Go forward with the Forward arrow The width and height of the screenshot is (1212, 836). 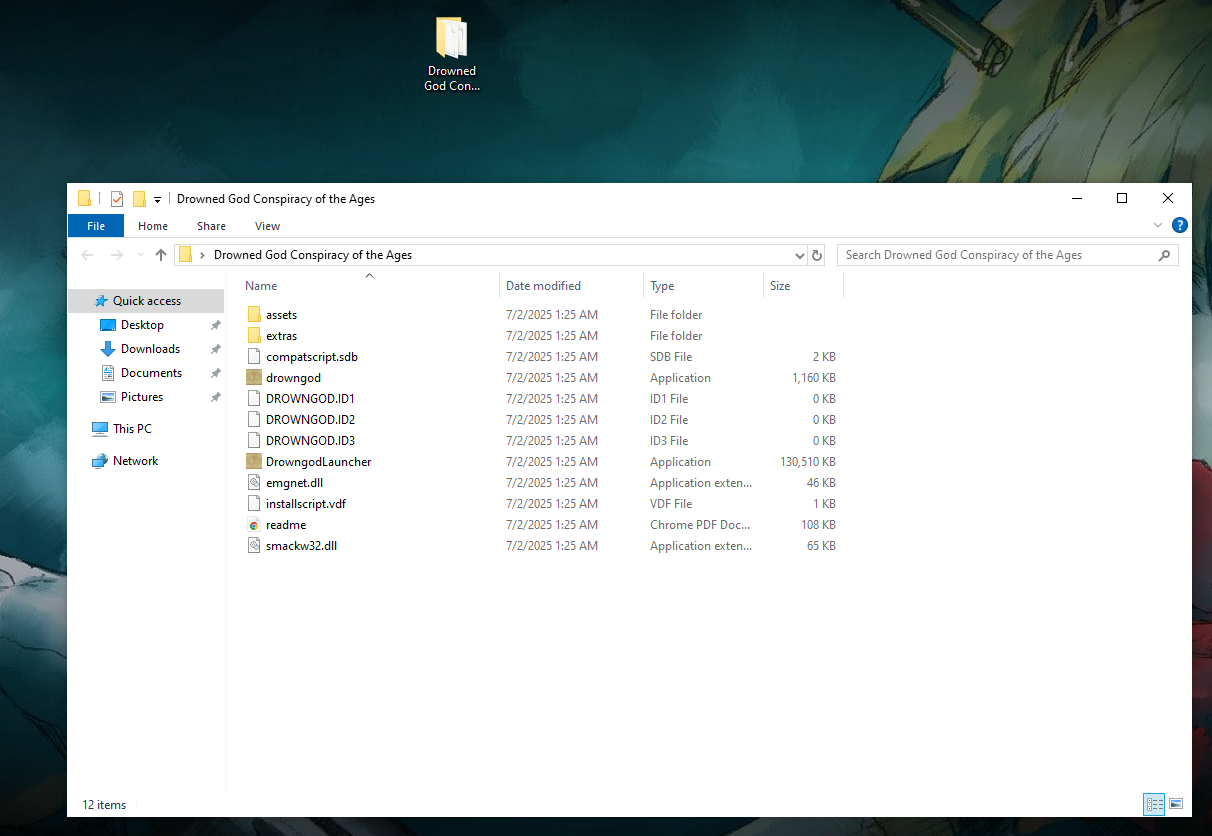coord(117,255)
